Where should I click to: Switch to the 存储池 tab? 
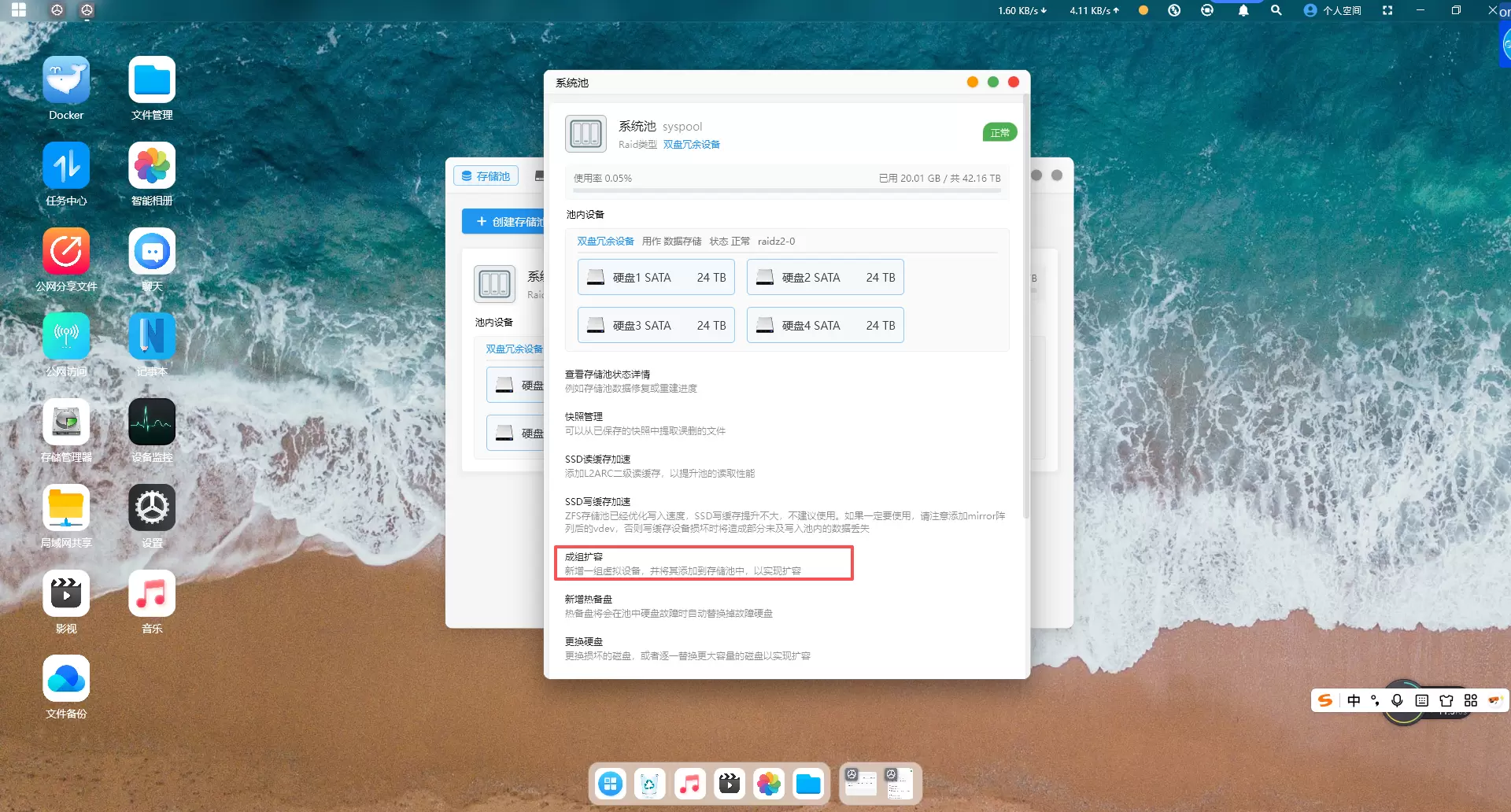[486, 176]
